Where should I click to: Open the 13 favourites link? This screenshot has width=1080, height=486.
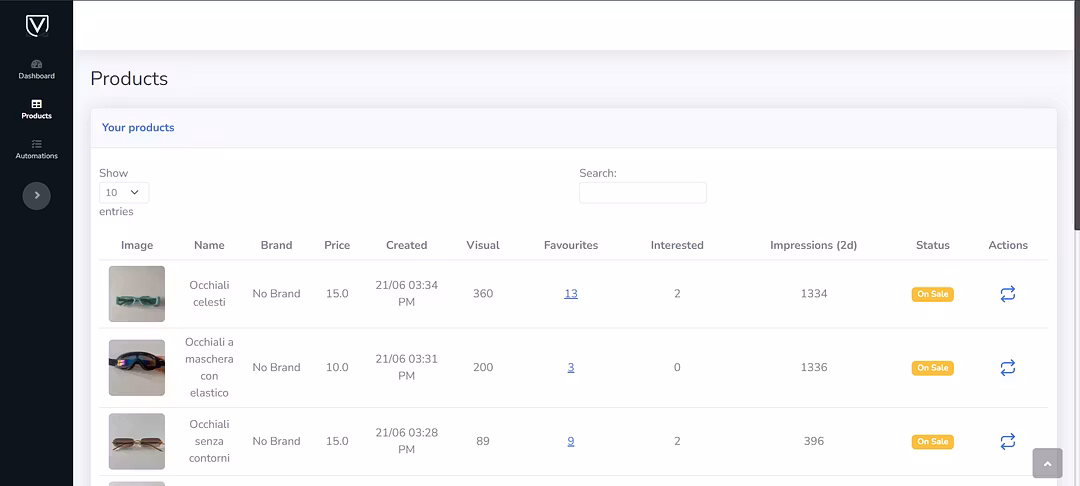pyautogui.click(x=570, y=294)
